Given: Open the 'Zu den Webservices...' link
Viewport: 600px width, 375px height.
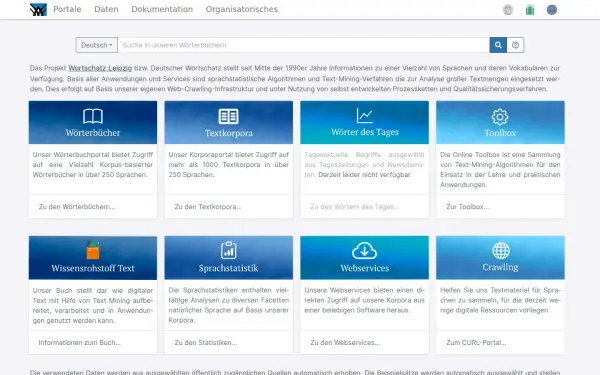Looking at the screenshot, I should 345,342.
